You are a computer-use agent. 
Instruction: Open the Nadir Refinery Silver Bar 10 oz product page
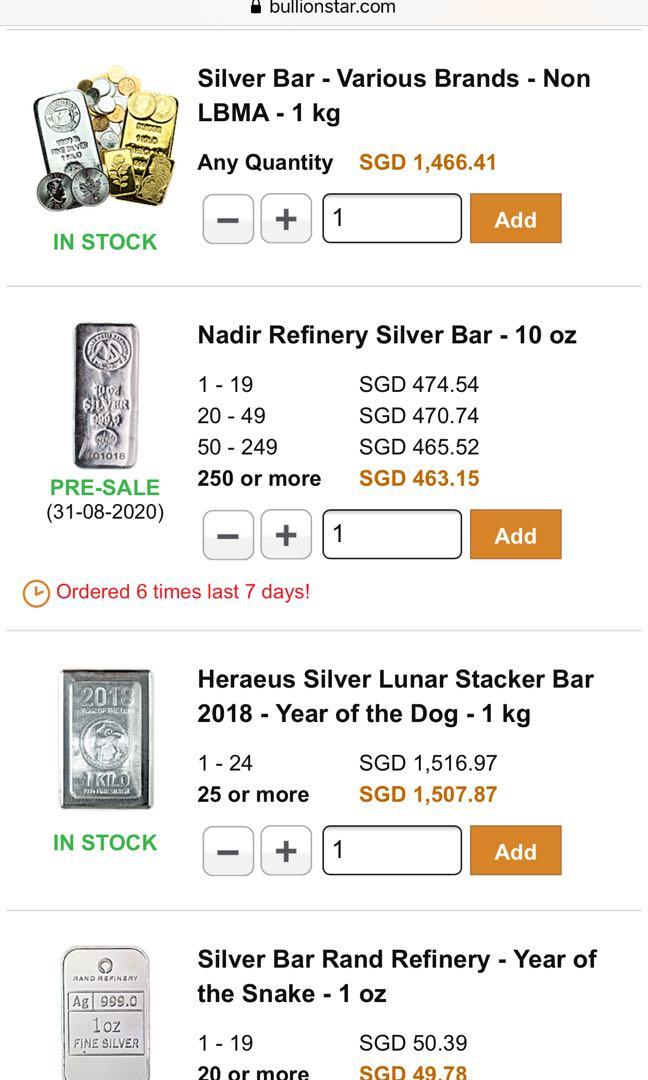[x=386, y=335]
